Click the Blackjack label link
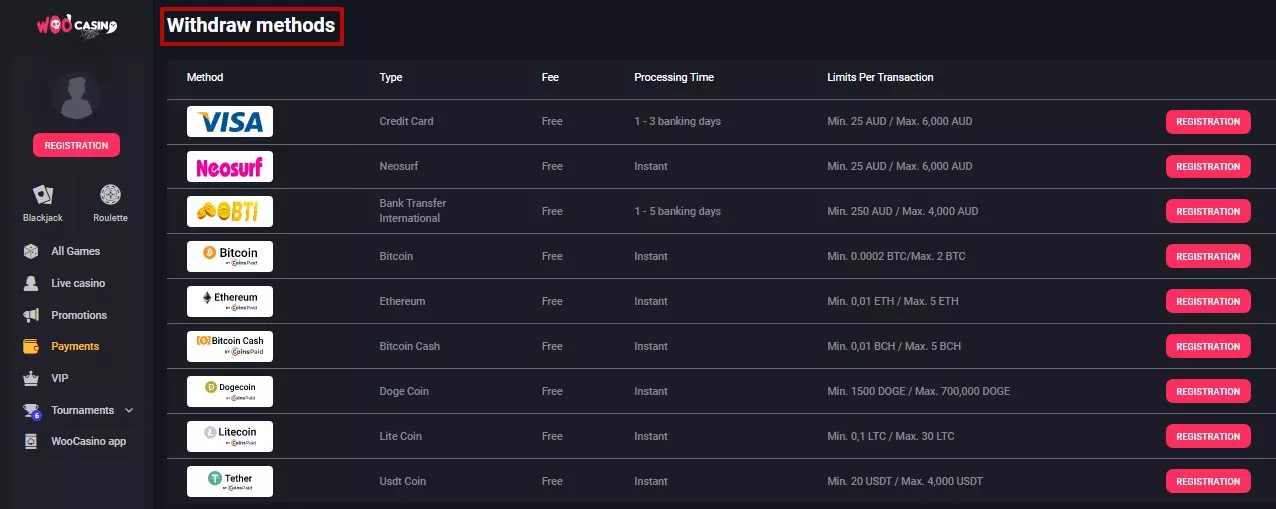Screen dimensions: 1276x509 point(43,217)
